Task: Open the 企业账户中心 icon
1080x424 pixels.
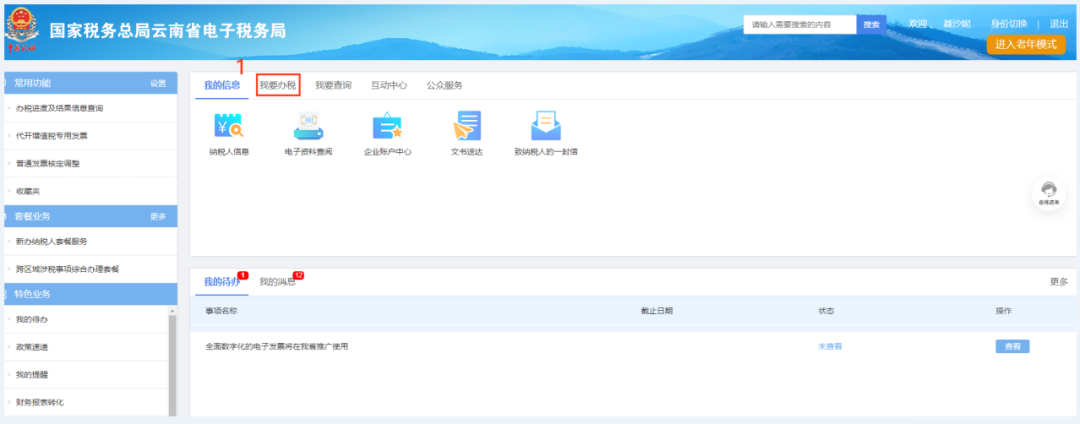Action: pyautogui.click(x=387, y=127)
